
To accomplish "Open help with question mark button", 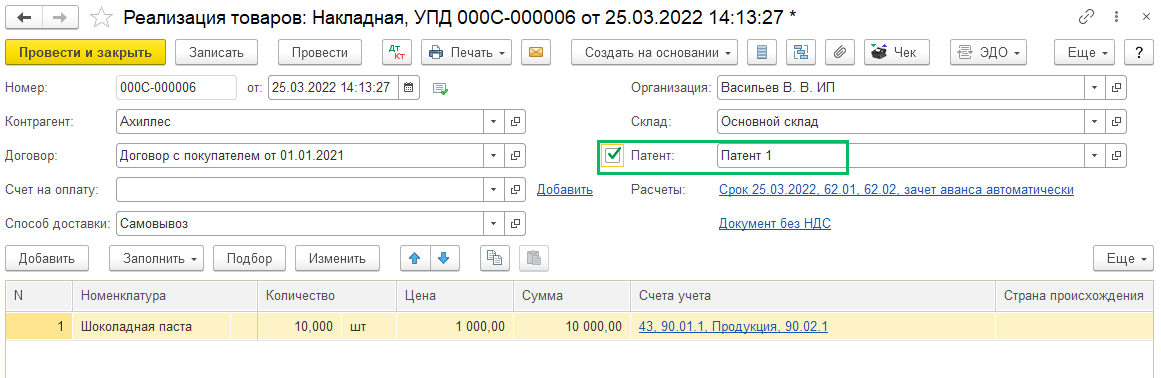I will [x=1140, y=53].
